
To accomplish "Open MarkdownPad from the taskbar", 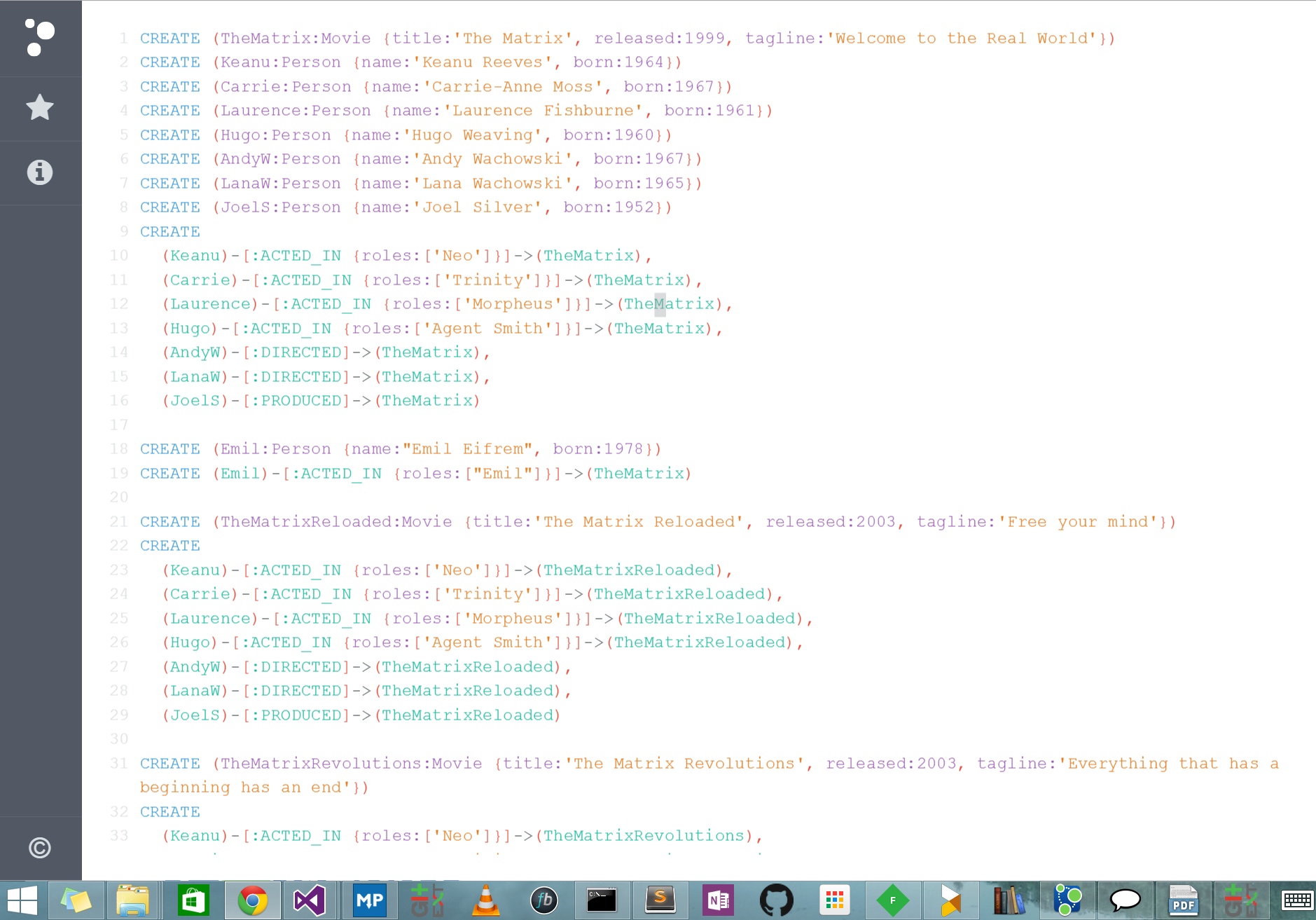I will click(370, 900).
